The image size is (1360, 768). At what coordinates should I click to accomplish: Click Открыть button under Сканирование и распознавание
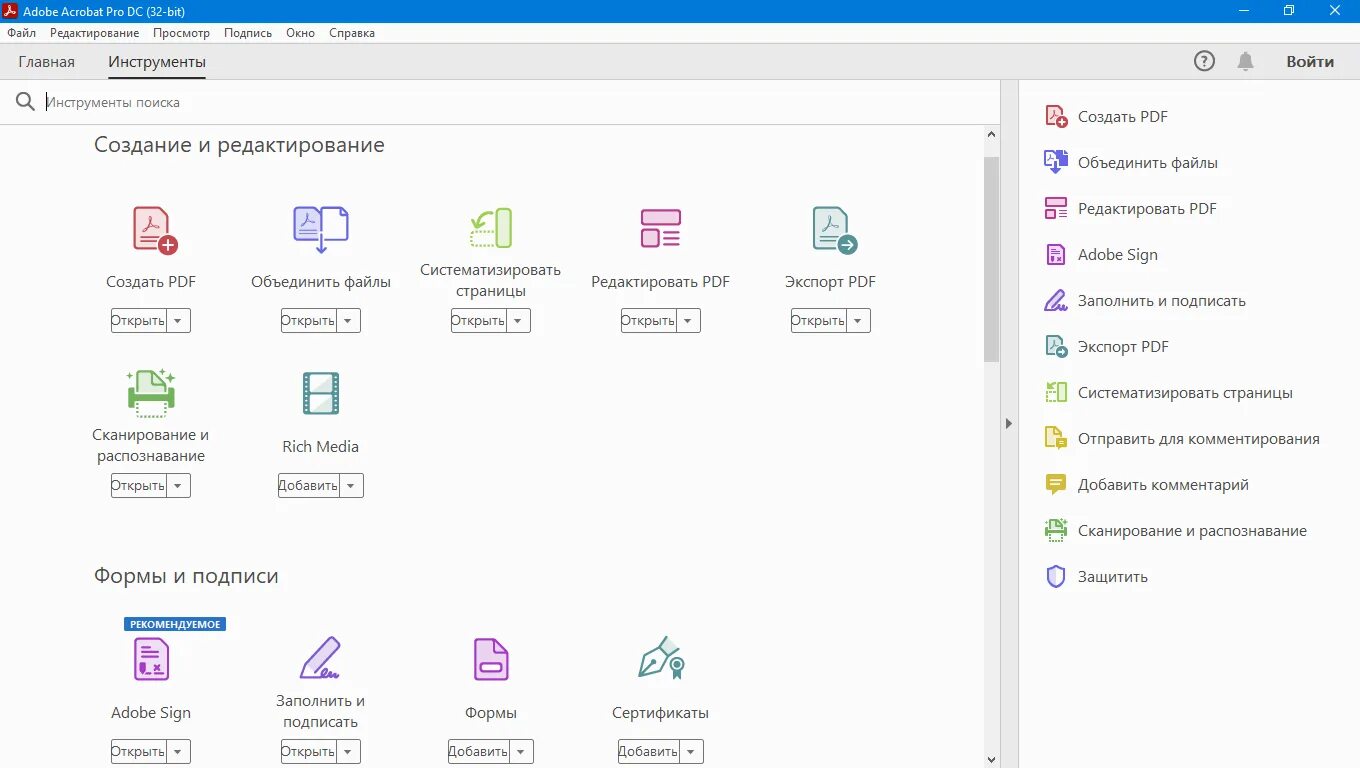coord(138,486)
